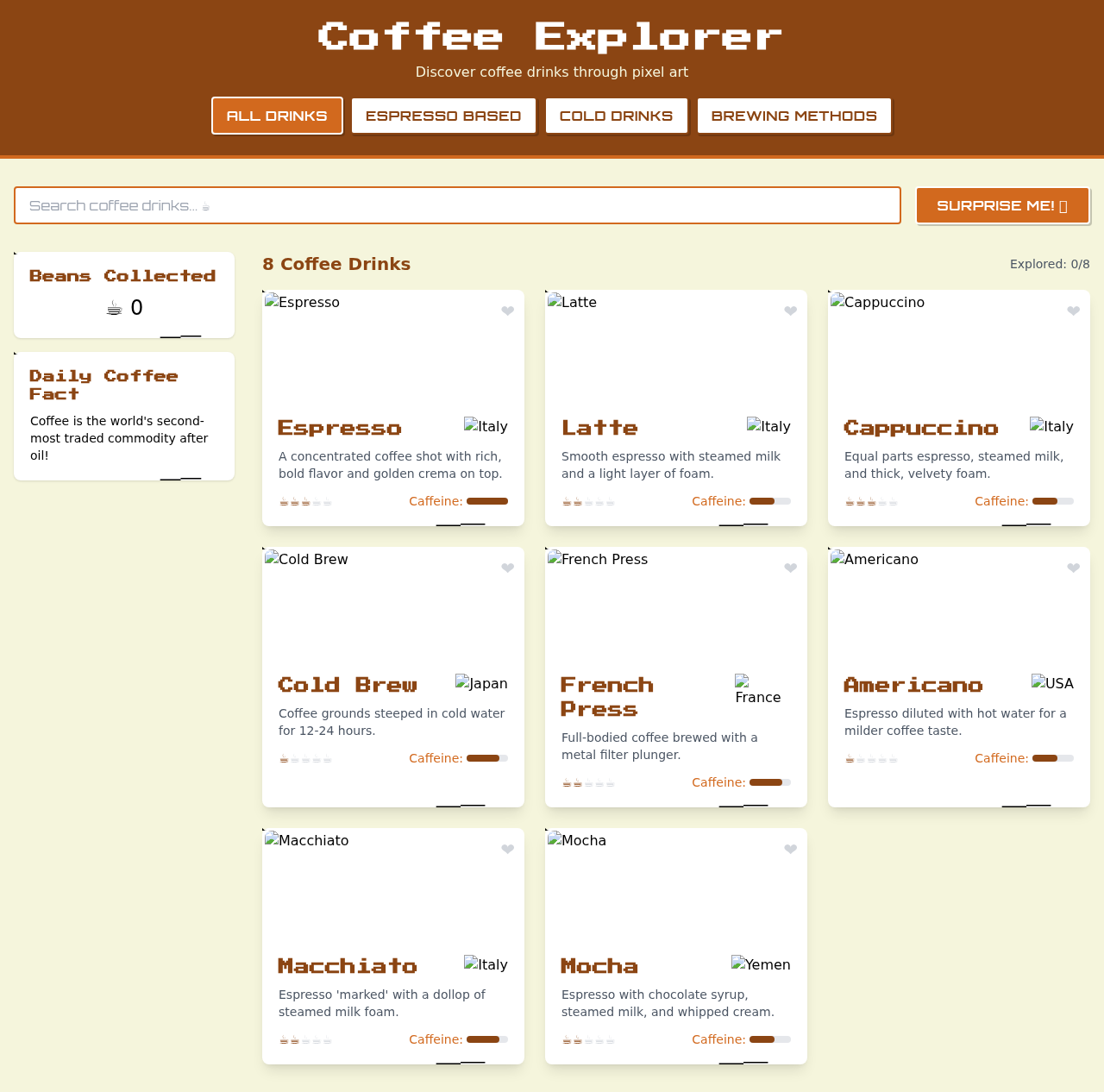Viewport: 1104px width, 1092px height.
Task: Click the cup strength icons on Espresso card
Action: tap(305, 501)
